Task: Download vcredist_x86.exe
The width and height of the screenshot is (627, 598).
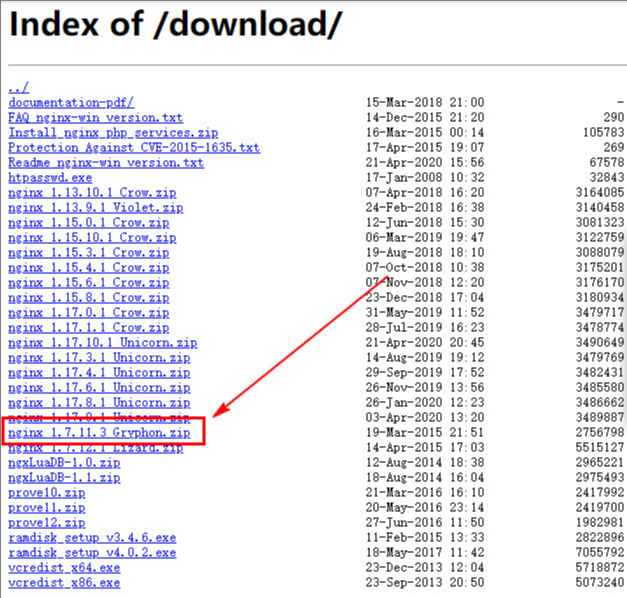Action: point(64,583)
